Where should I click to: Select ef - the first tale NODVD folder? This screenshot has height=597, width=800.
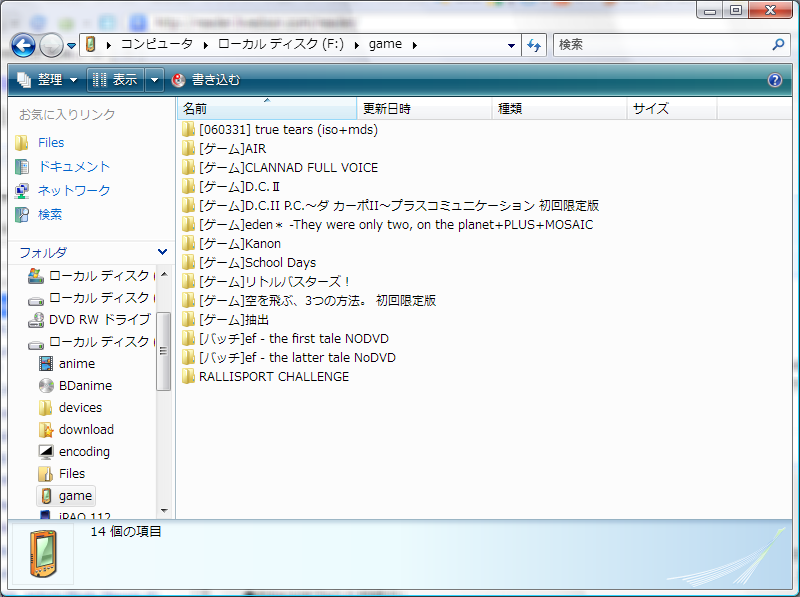[x=294, y=338]
